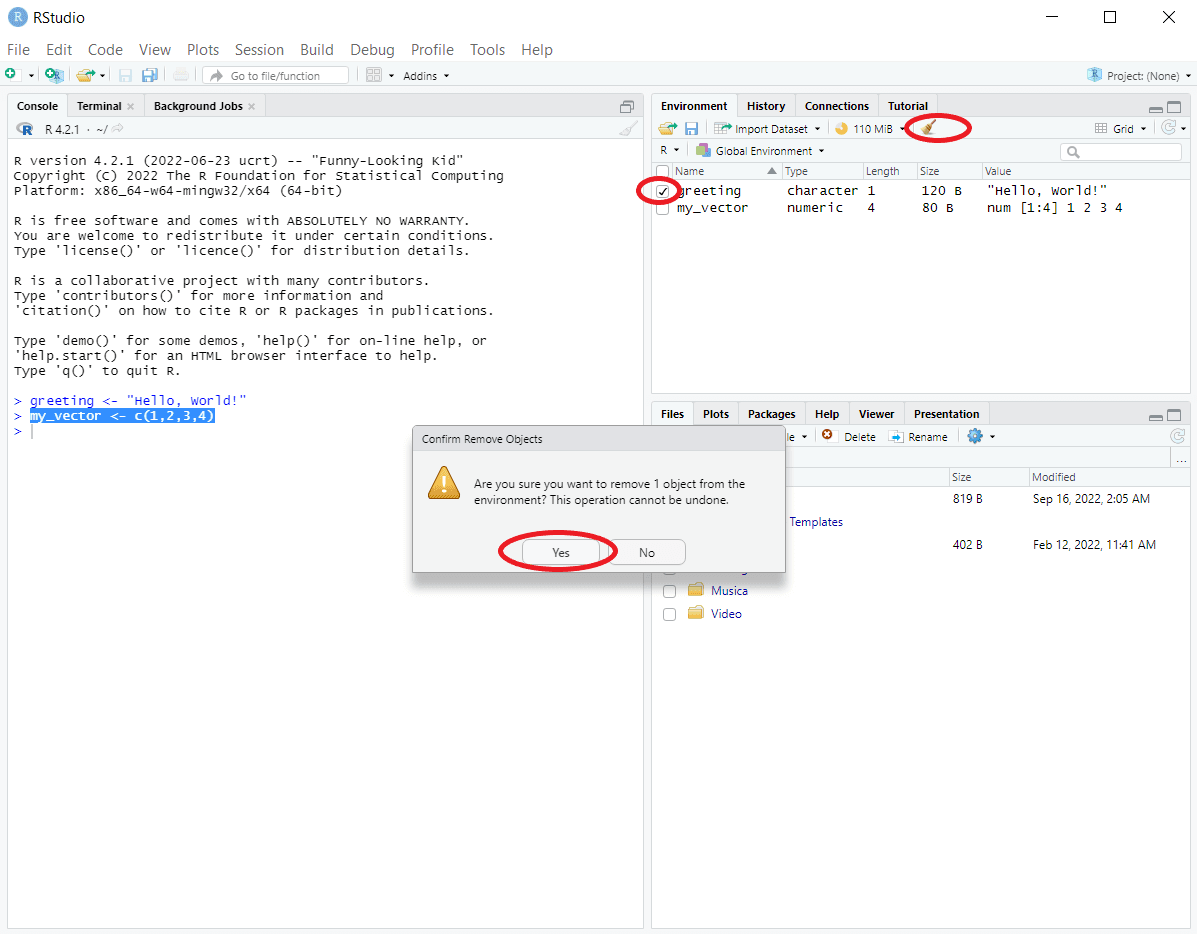
Task: Maximize the Environment pane
Action: (1174, 108)
